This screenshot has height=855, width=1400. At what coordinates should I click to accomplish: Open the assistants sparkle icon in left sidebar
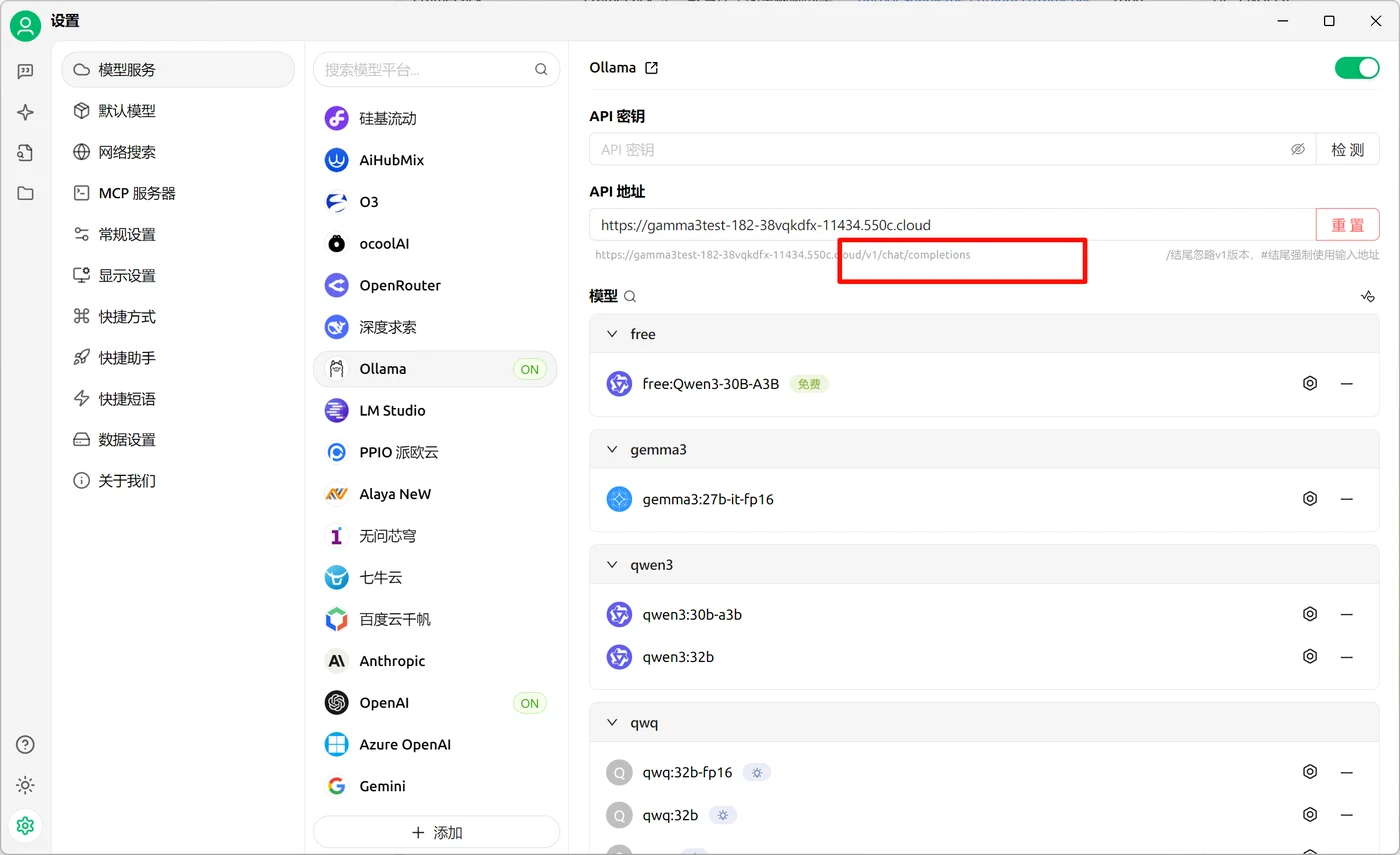click(x=26, y=112)
